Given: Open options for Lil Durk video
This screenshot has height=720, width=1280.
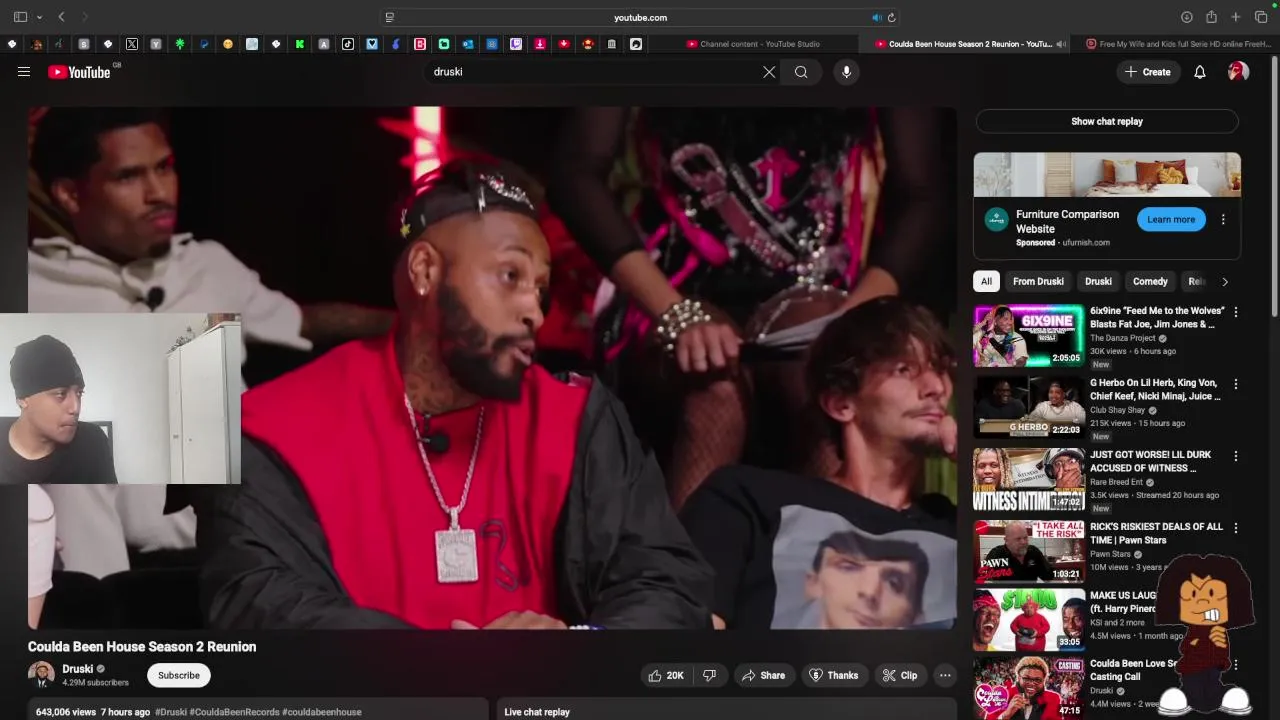Looking at the screenshot, I should pos(1235,456).
